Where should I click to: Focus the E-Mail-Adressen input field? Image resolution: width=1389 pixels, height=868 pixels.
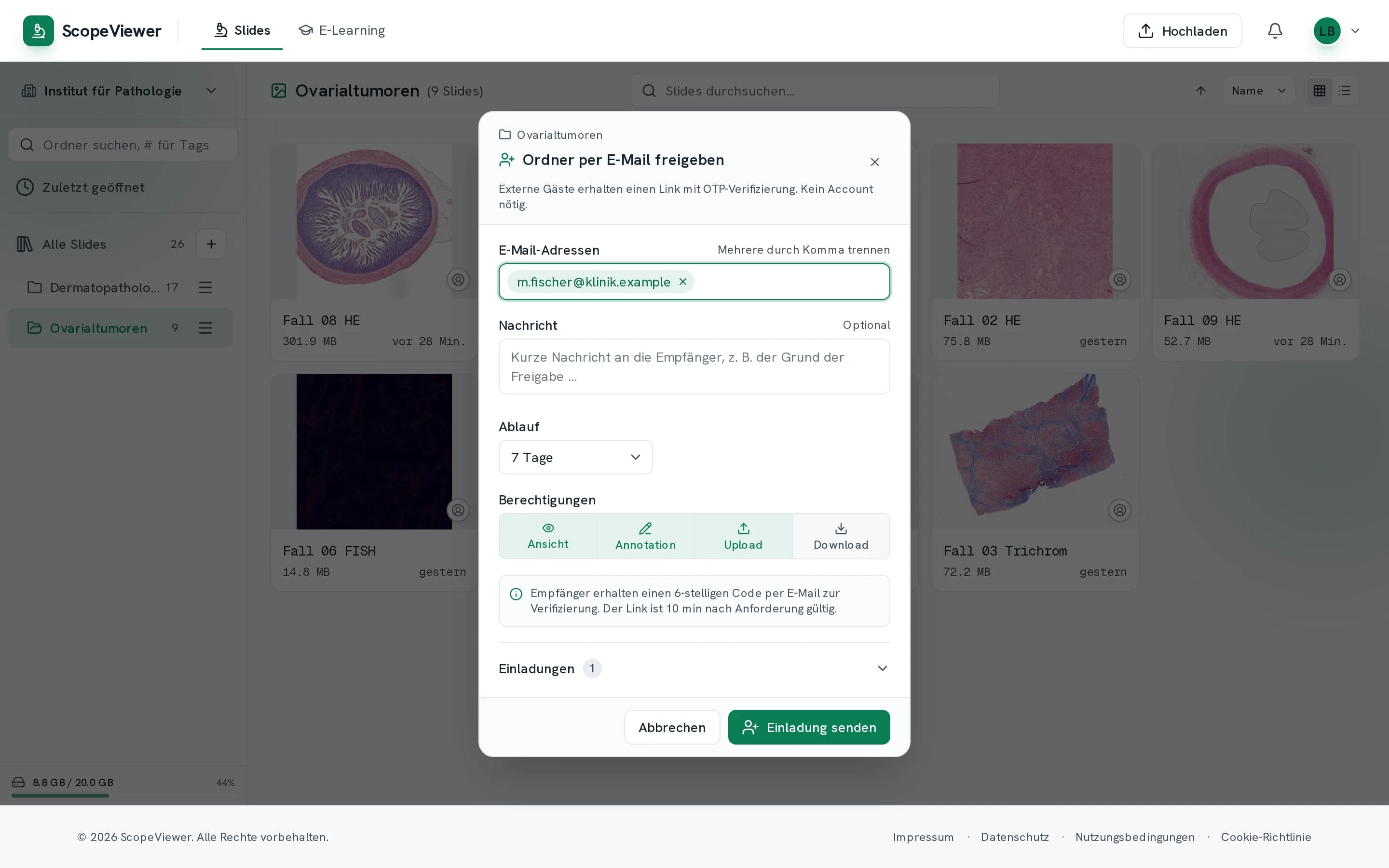[694, 282]
